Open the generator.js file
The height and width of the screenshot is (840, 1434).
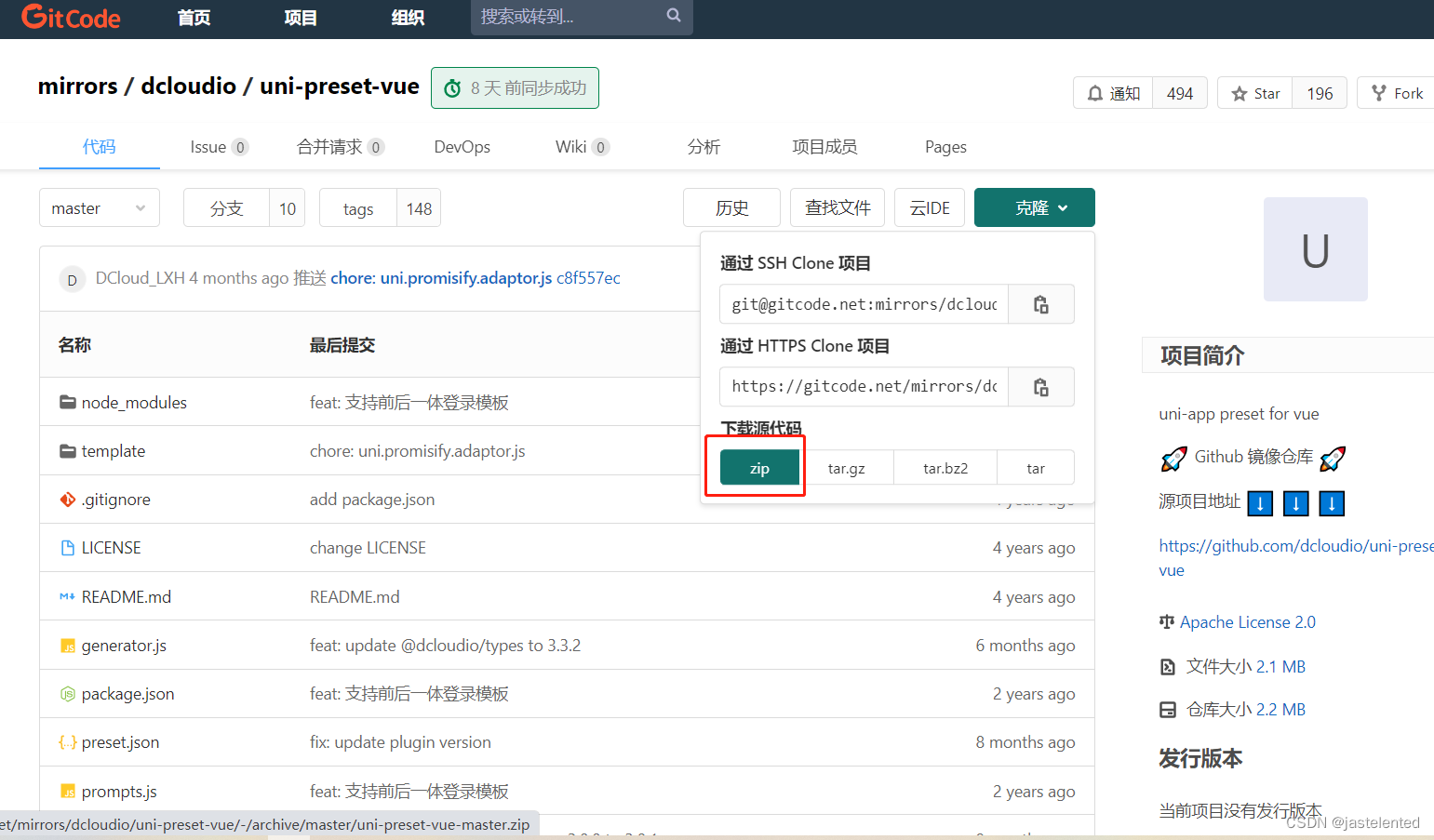124,646
